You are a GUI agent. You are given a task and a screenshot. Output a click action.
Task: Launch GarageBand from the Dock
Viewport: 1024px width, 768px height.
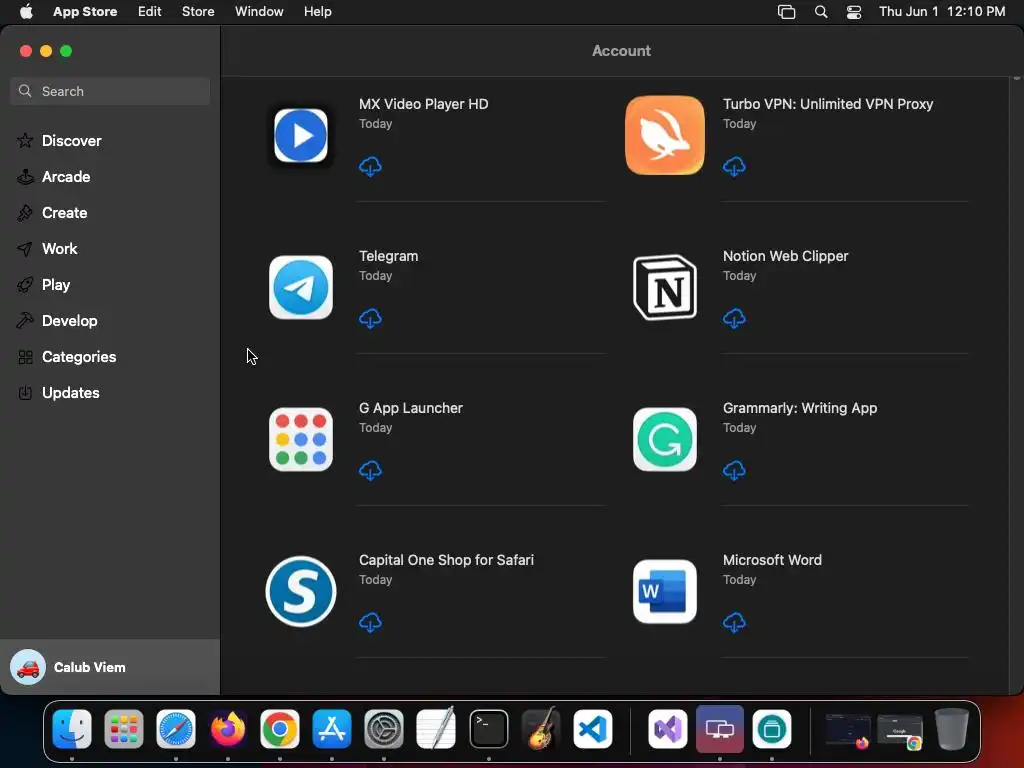pyautogui.click(x=541, y=729)
